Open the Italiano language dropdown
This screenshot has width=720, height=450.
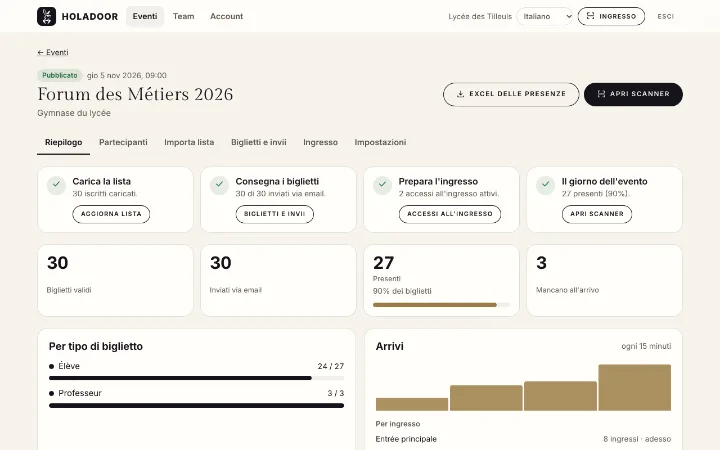(545, 17)
